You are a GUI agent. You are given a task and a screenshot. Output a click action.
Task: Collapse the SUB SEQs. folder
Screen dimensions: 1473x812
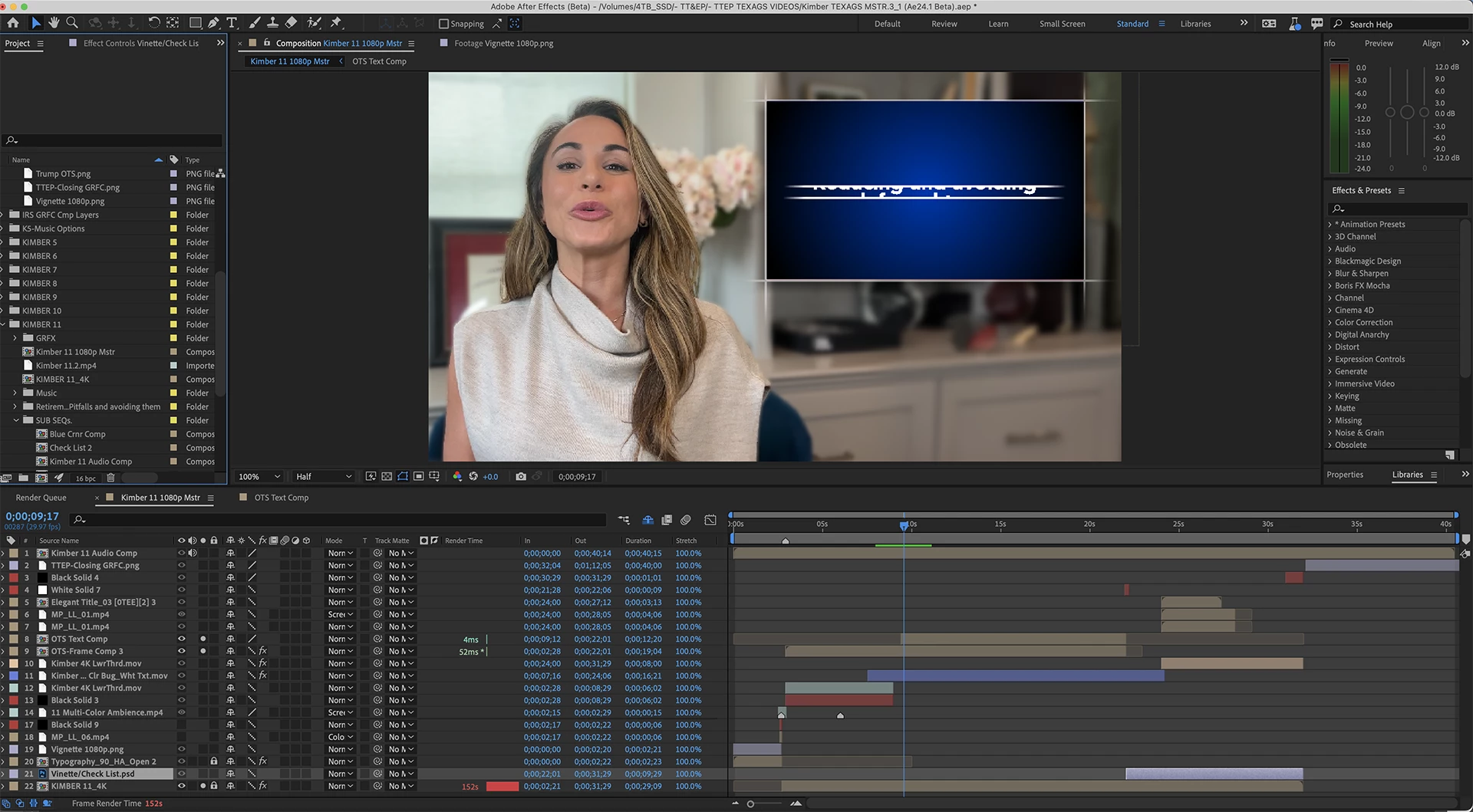[15, 420]
